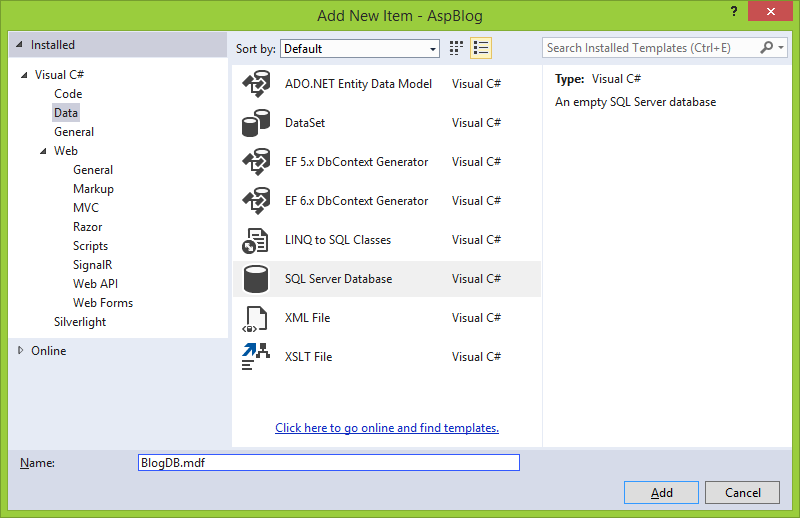Select the ADO.NET Entity Data Model icon
This screenshot has width=800, height=518.
(x=256, y=84)
